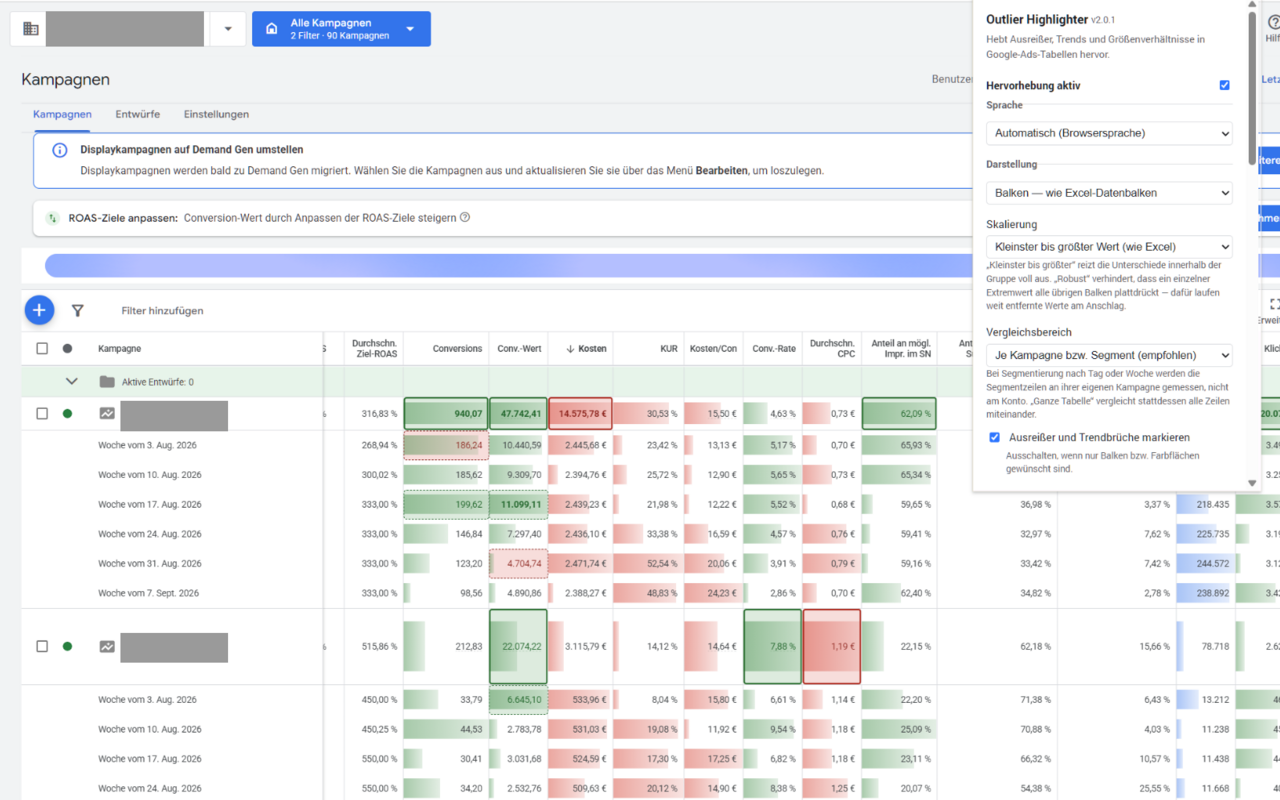Open the Vergleichsbereich dropdown
The image size is (1280, 800).
pos(1109,355)
